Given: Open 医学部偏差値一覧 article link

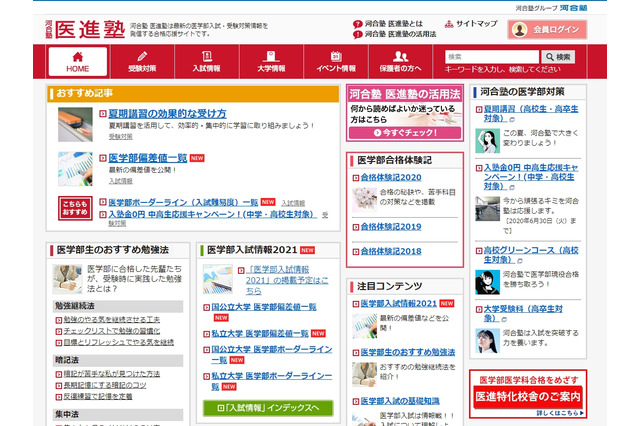Looking at the screenshot, I should [148, 158].
